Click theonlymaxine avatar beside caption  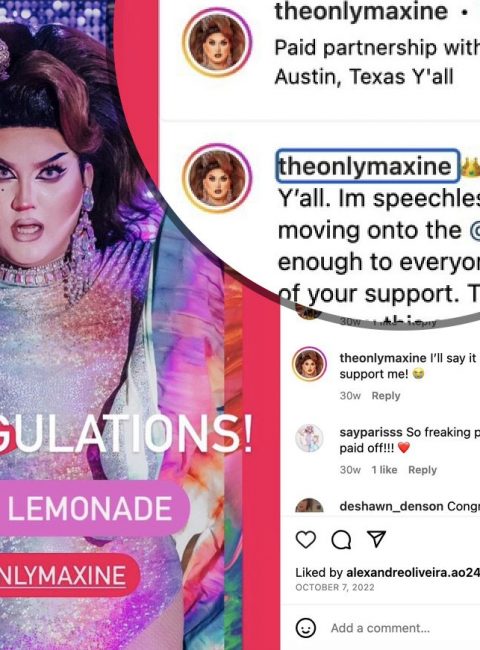(x=217, y=178)
